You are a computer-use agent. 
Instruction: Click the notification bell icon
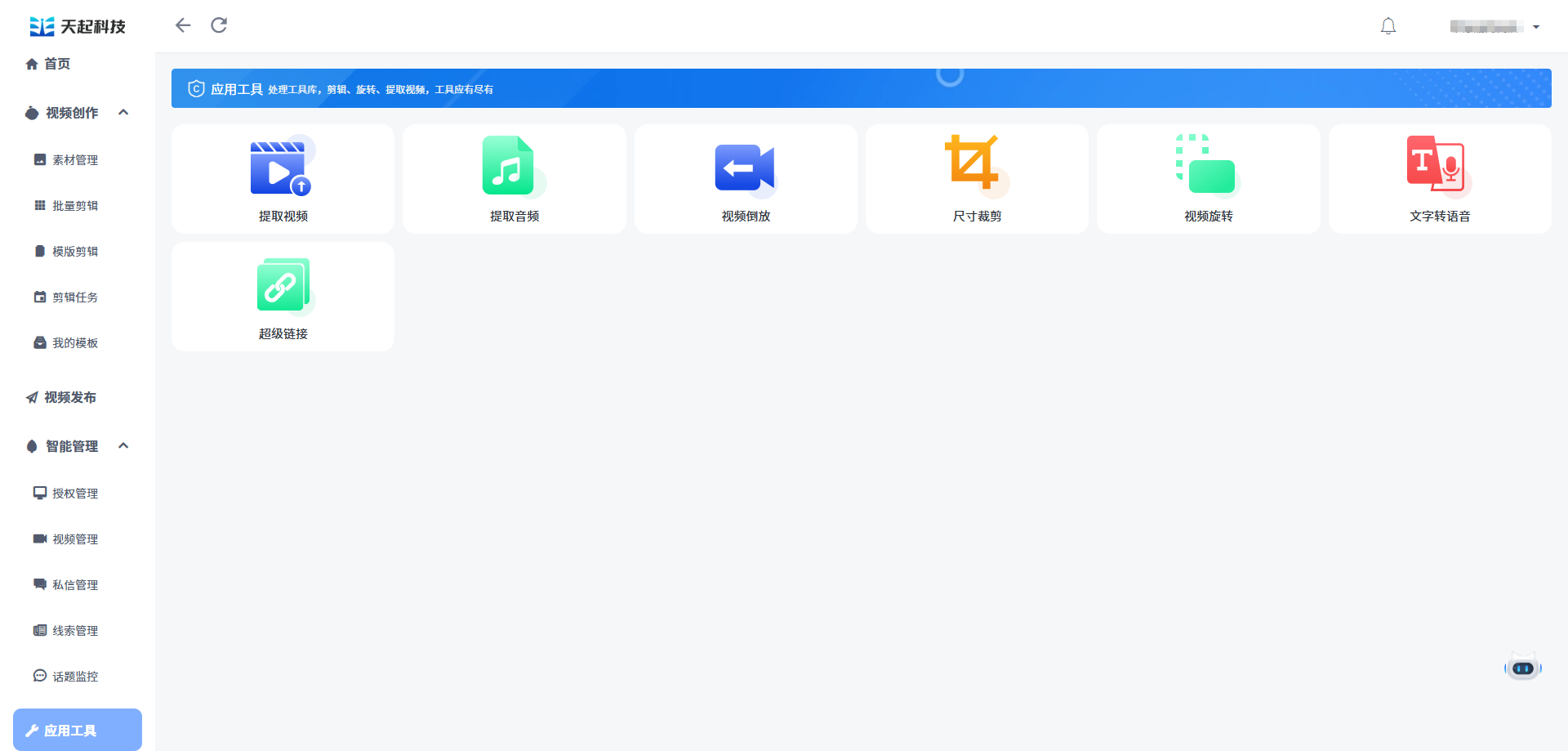(1388, 26)
